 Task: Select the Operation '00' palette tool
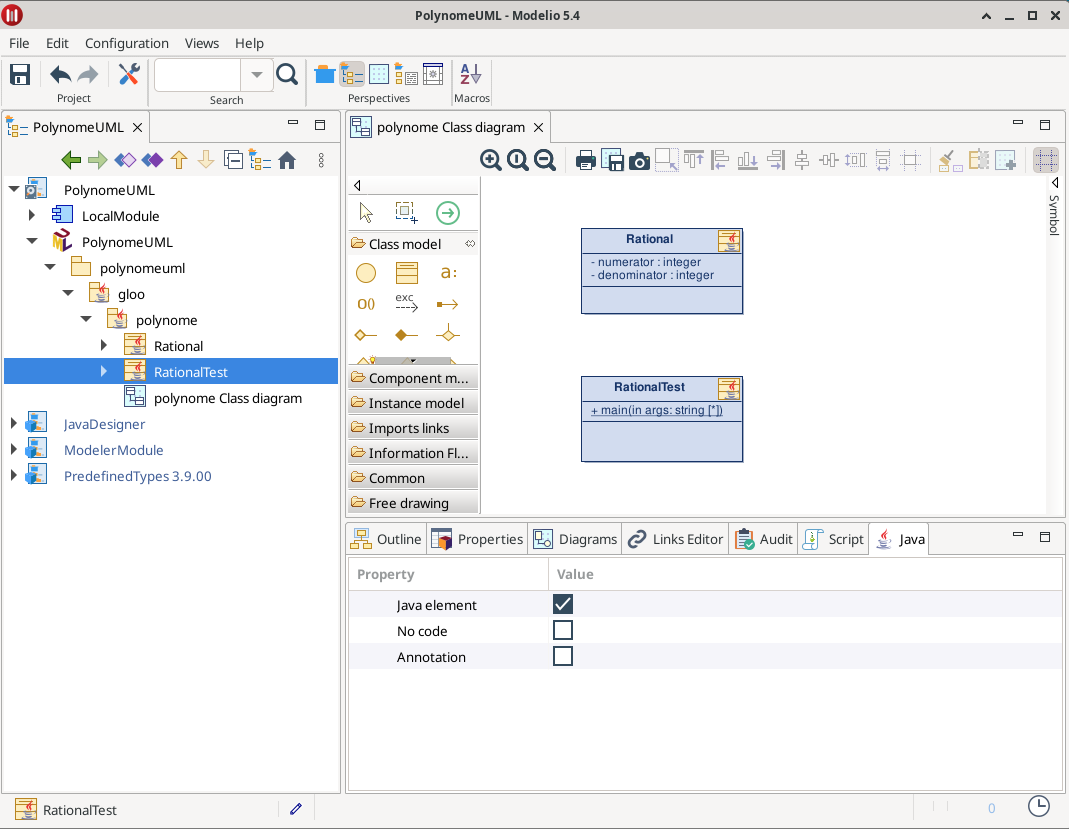[x=366, y=304]
